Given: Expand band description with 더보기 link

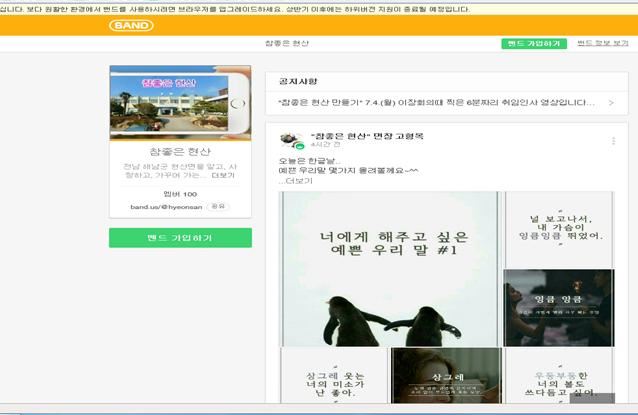Looking at the screenshot, I should (223, 175).
